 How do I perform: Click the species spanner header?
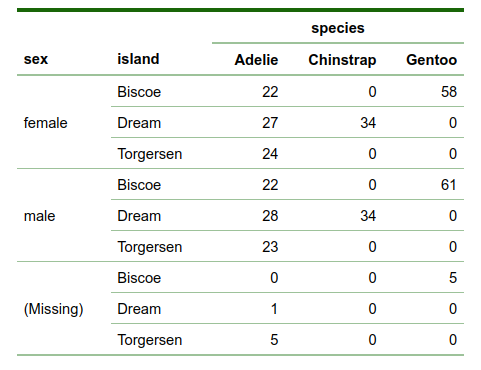click(x=338, y=28)
